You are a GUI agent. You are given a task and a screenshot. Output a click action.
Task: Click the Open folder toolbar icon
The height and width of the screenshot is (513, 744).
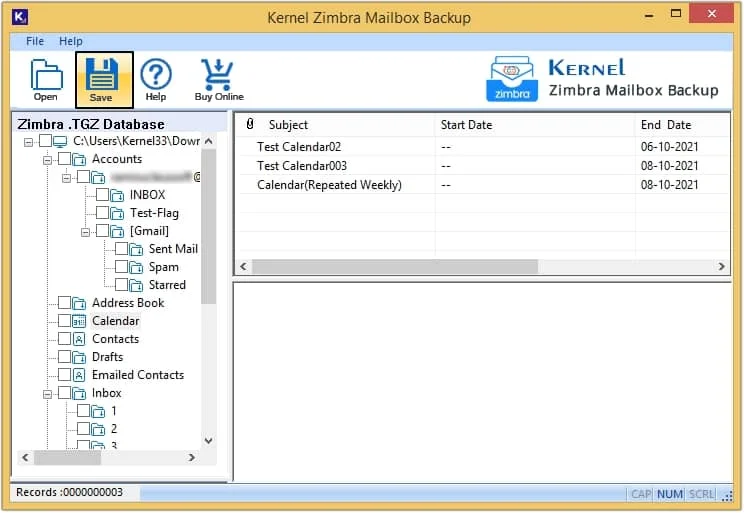point(46,75)
